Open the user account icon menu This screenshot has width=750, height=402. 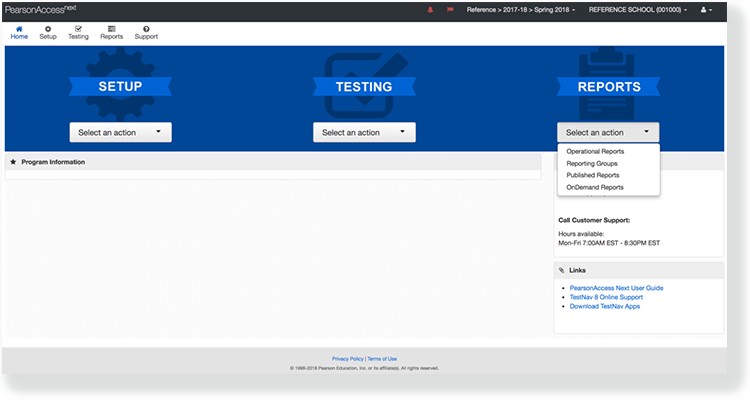click(x=705, y=10)
